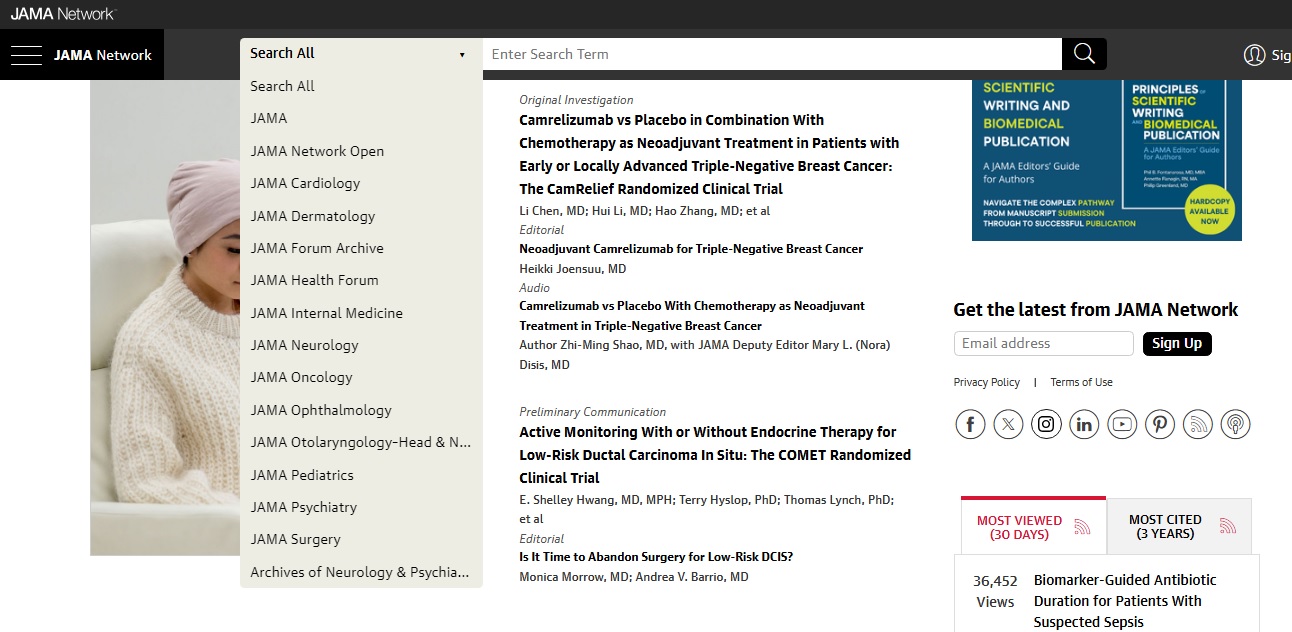The width and height of the screenshot is (1292, 632).
Task: Select JAMA Pediatrics option
Action: point(361,475)
